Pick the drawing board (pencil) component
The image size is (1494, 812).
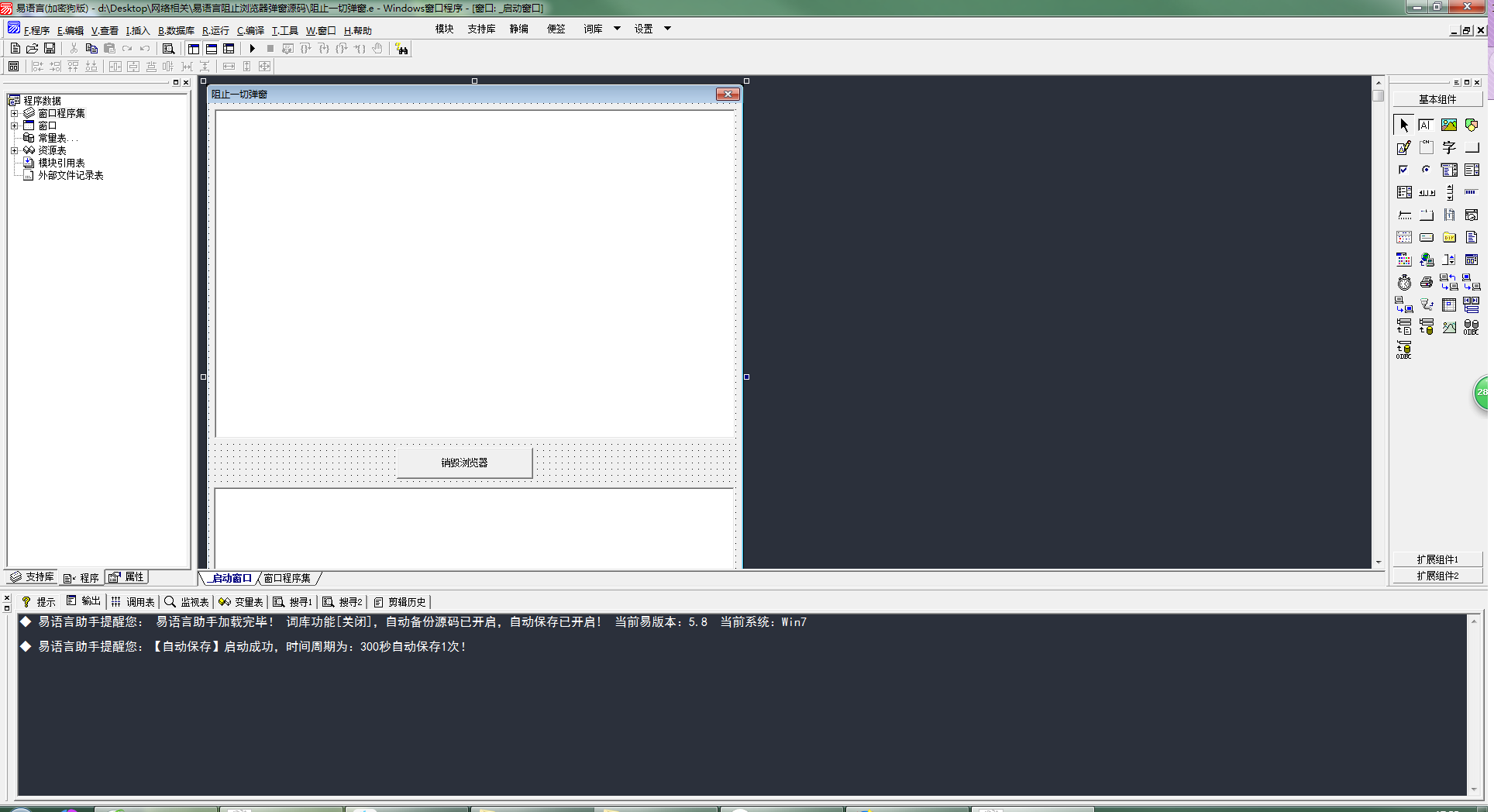click(x=1403, y=147)
